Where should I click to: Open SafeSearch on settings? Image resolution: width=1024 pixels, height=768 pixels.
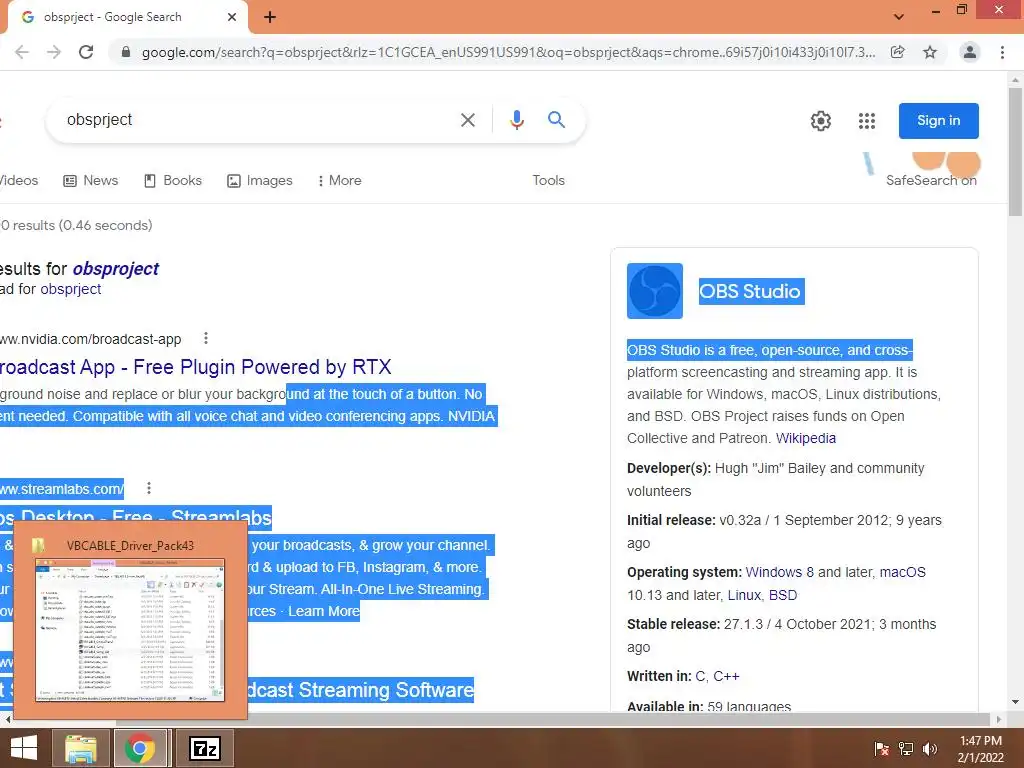tap(931, 180)
